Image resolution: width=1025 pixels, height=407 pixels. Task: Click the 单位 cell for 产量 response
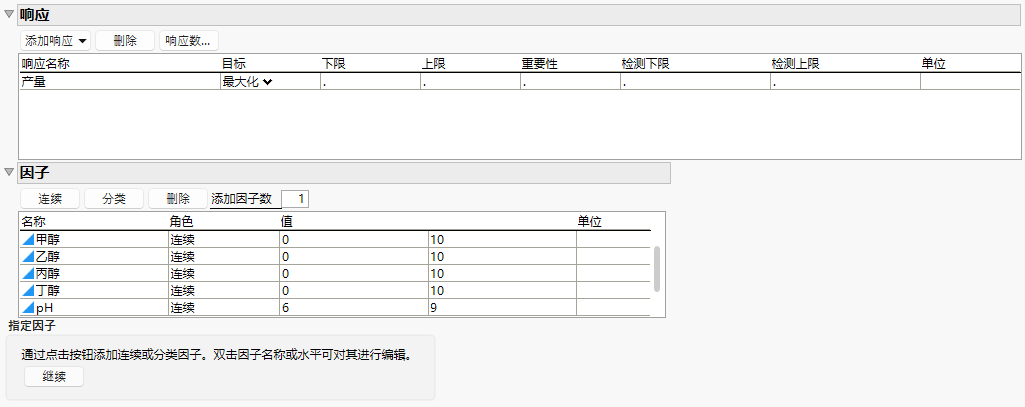969,82
